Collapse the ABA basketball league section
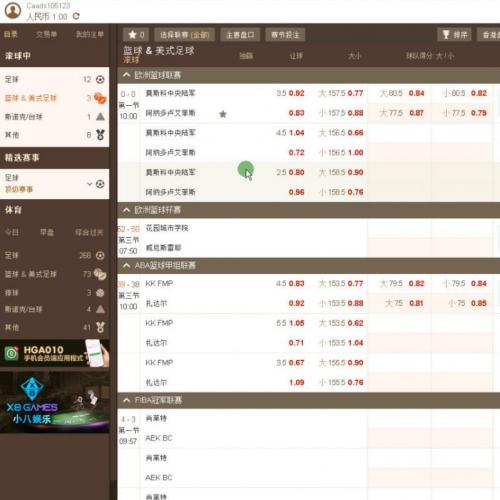The width and height of the screenshot is (500, 500). point(126,265)
